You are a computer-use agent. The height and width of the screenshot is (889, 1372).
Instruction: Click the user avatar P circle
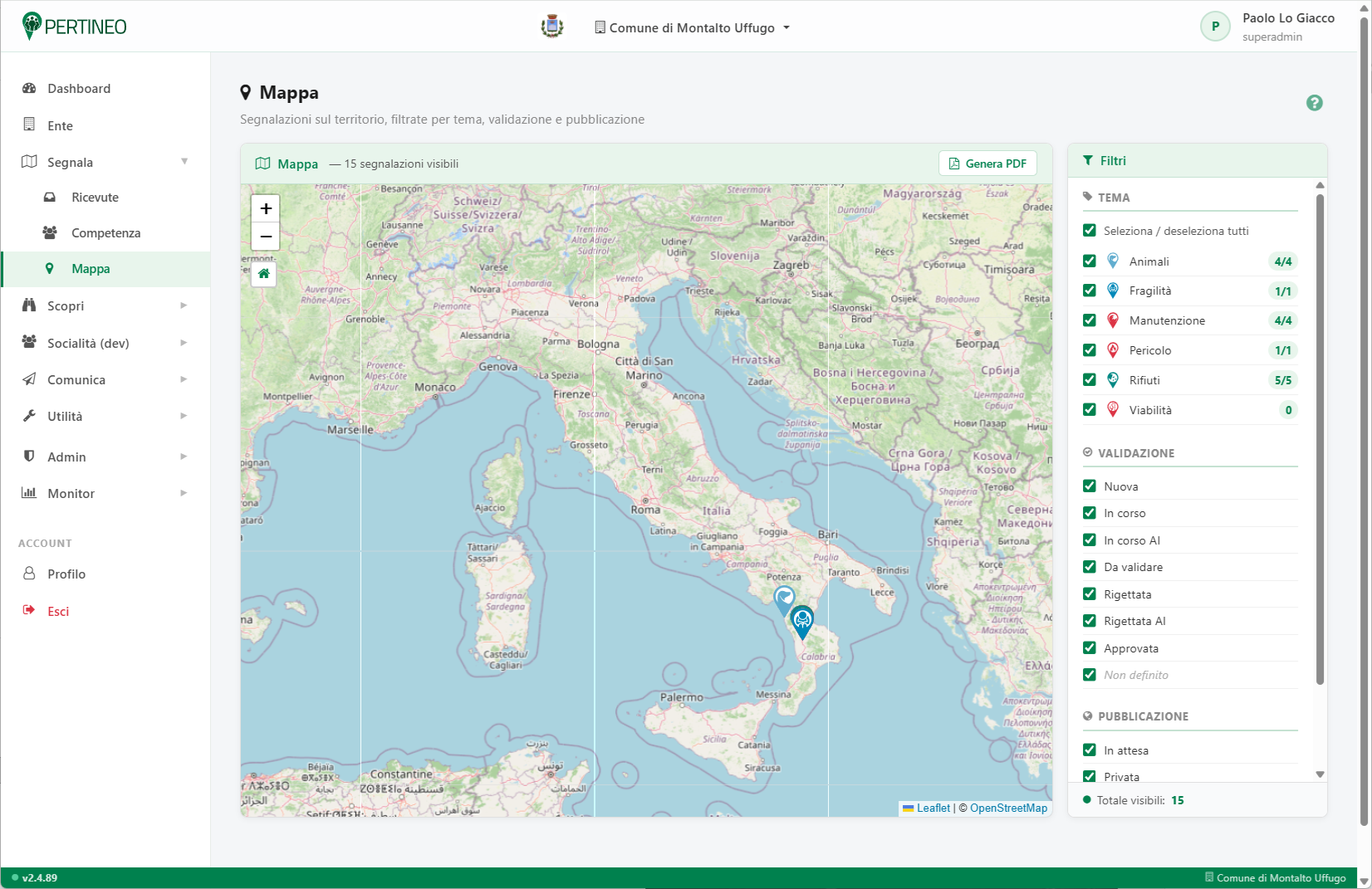(x=1215, y=27)
